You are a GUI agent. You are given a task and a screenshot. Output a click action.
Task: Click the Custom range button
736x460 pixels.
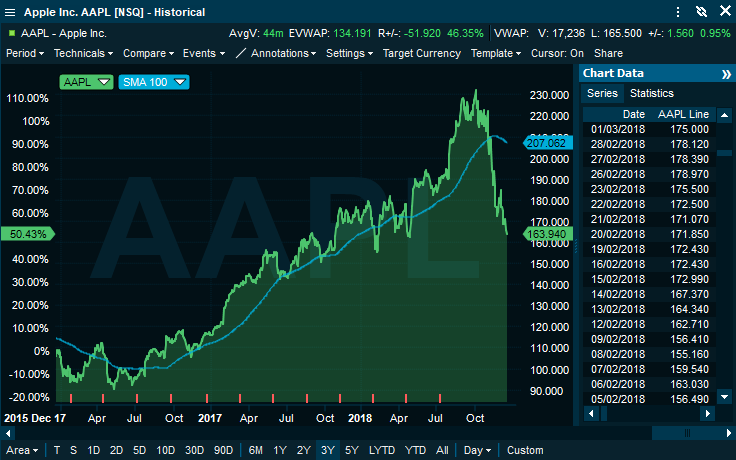(x=525, y=450)
